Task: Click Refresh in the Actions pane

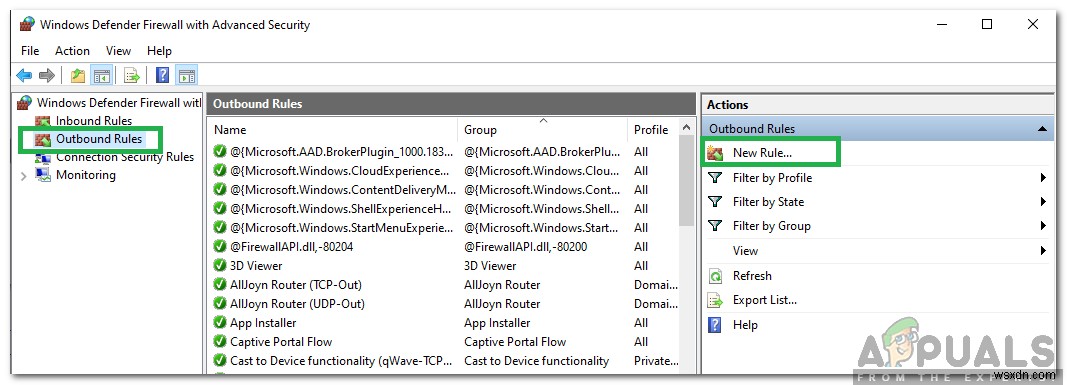Action: click(x=752, y=275)
